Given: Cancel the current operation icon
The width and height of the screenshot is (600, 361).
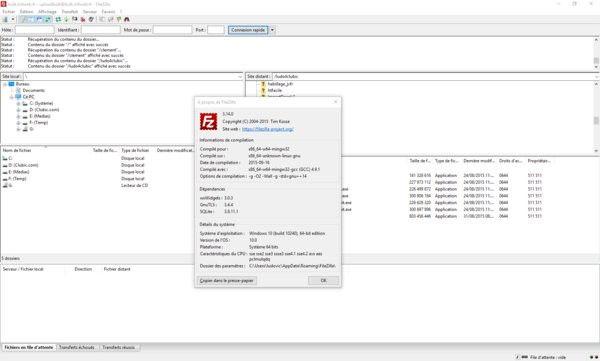Looking at the screenshot, I should pyautogui.click(x=75, y=19).
